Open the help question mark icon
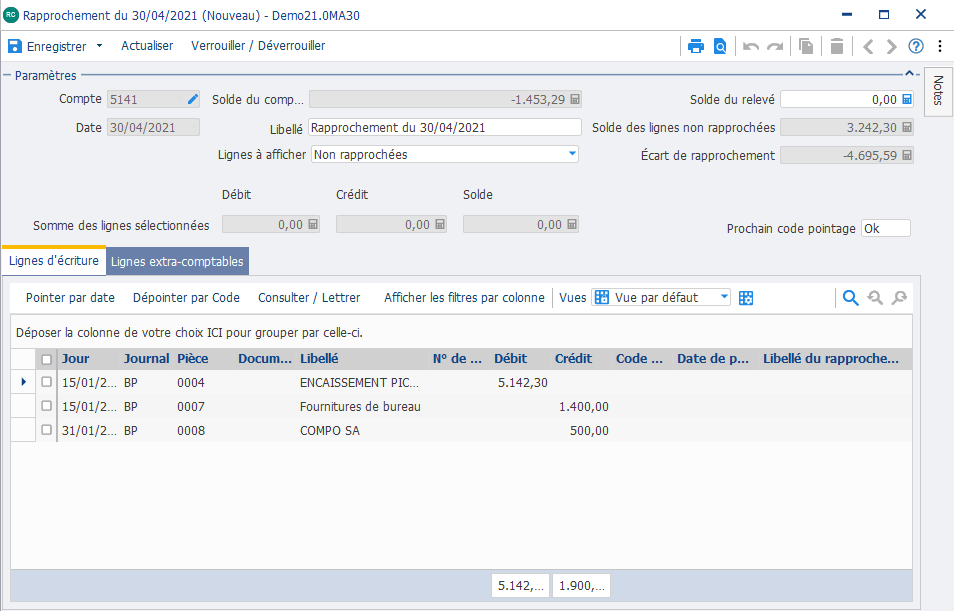 [x=916, y=46]
